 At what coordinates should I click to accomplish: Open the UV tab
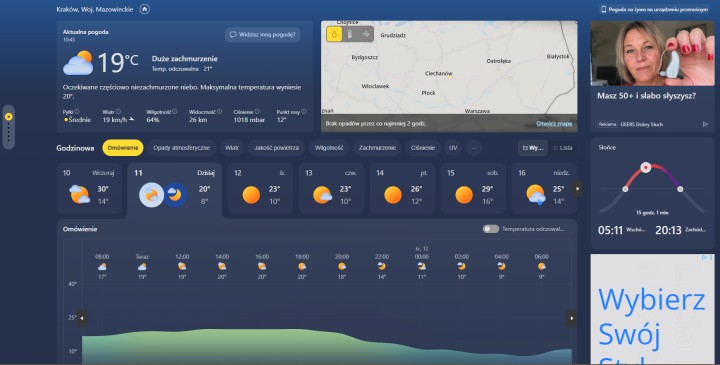(453, 148)
